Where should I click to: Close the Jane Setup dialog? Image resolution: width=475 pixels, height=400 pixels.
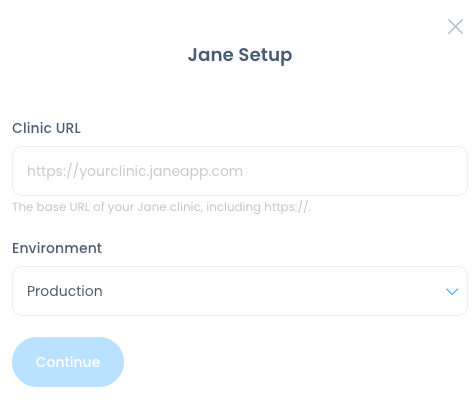tap(455, 27)
